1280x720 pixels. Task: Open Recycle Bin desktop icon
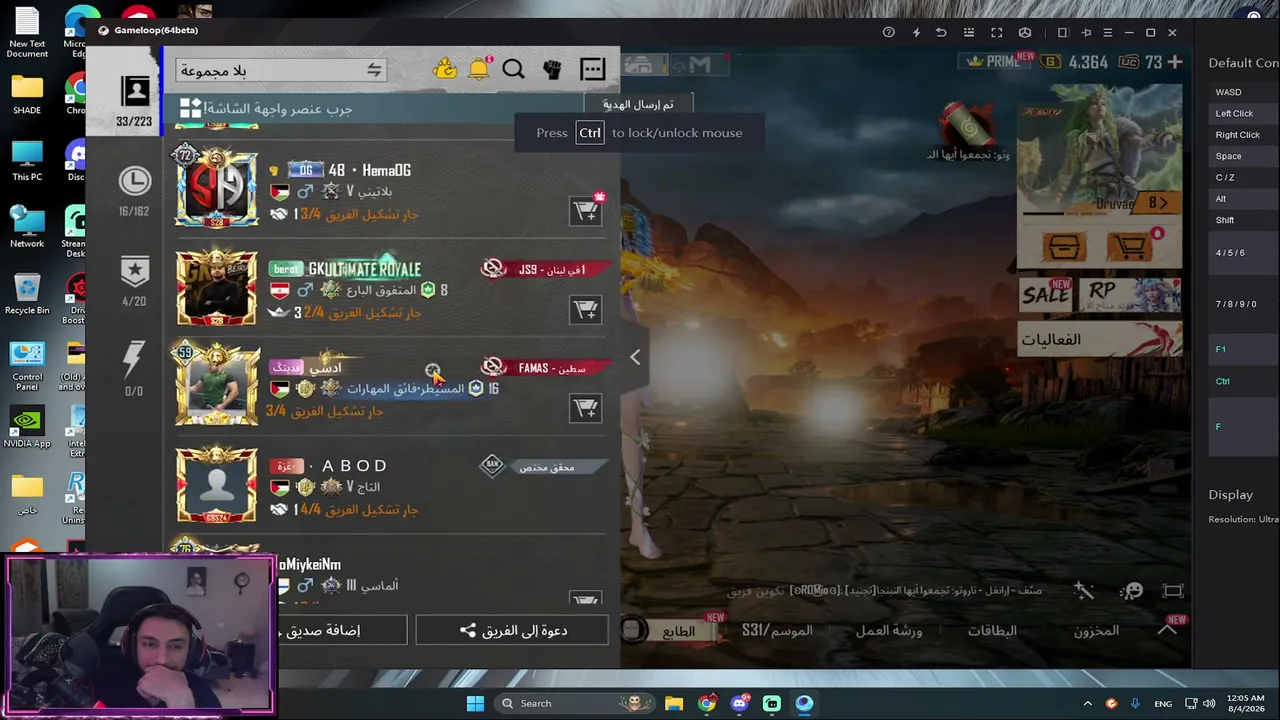27,294
